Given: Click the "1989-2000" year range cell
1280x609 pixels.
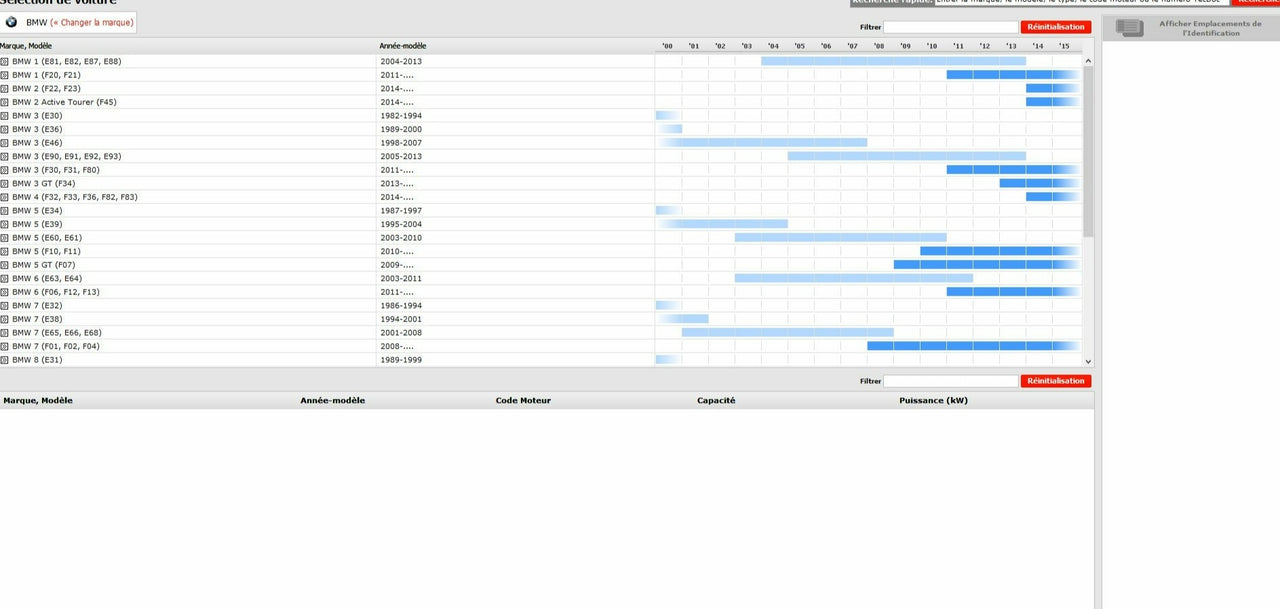Looking at the screenshot, I should pos(401,129).
